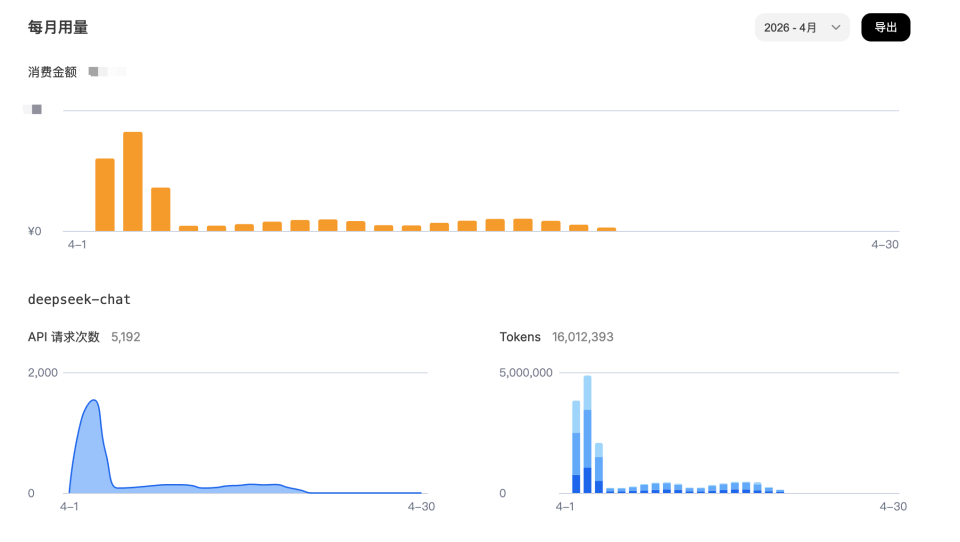Select the first stacked blue Tokens bar
Screen dimensions: 960x542
coord(576,447)
